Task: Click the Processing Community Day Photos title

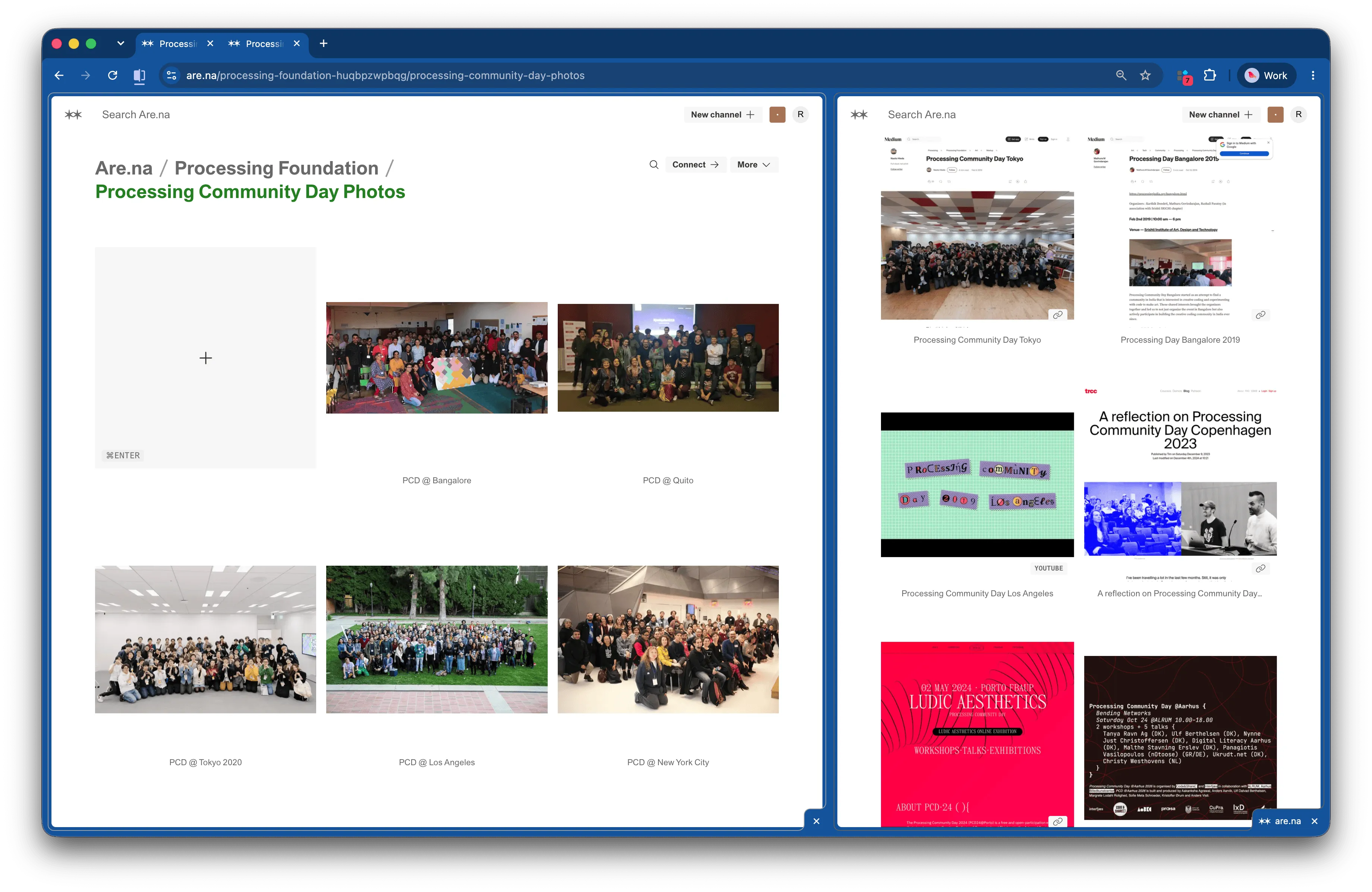Action: [x=250, y=192]
